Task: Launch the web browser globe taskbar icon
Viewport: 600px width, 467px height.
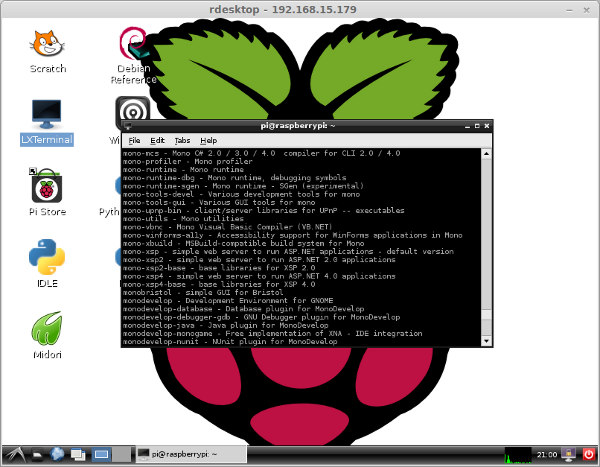Action: point(57,455)
